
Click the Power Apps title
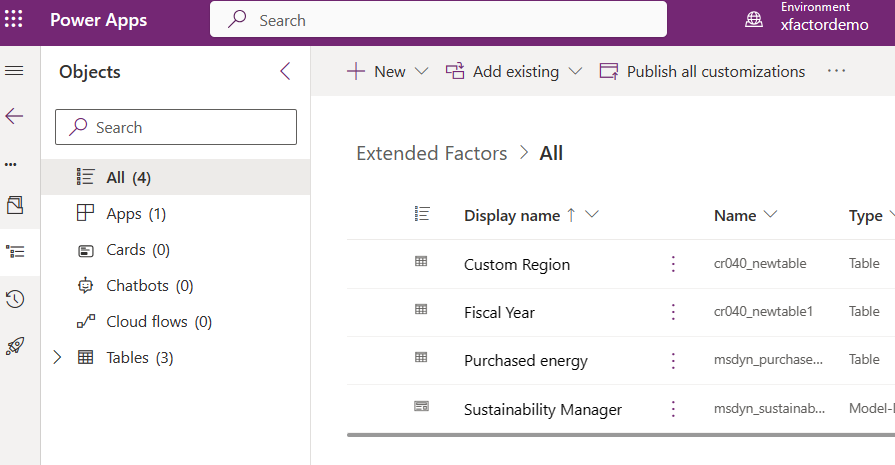99,19
